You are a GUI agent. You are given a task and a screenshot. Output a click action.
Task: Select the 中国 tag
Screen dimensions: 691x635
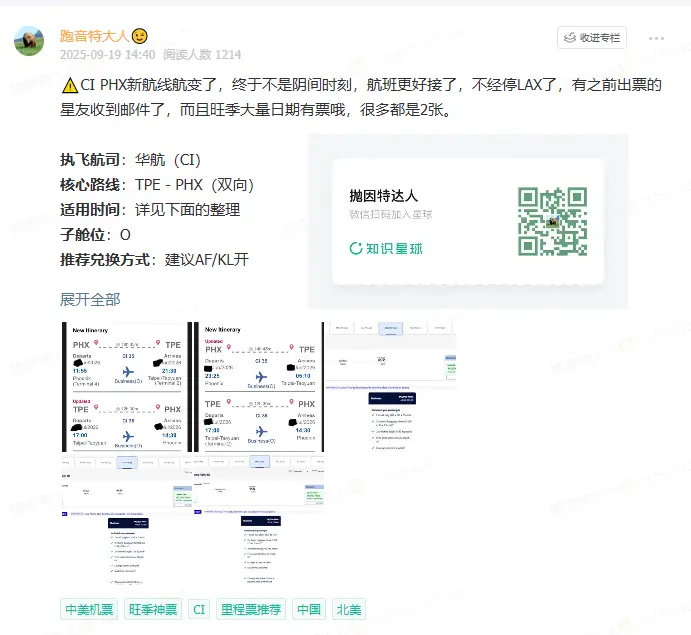tap(309, 609)
